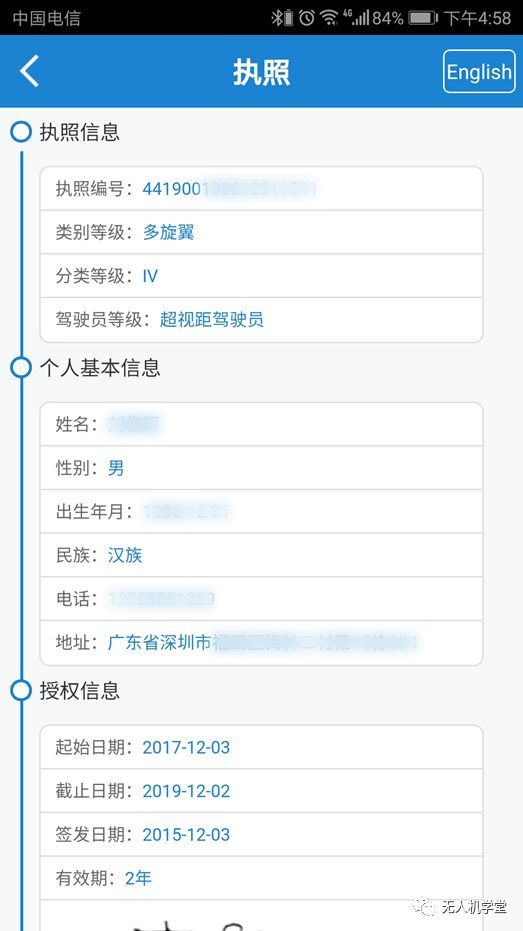The width and height of the screenshot is (523, 931).
Task: Tap the Wi-Fi signal status icon
Action: (x=329, y=18)
